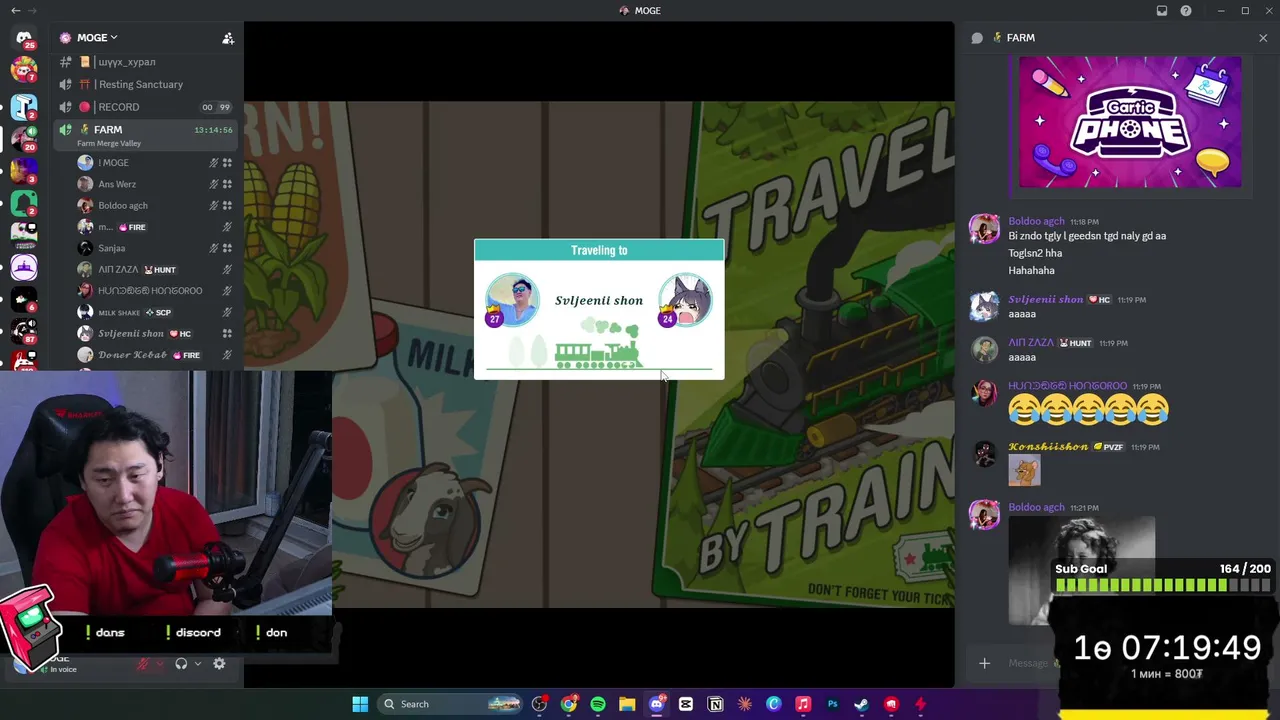The height and width of the screenshot is (720, 1280).
Task: Click the HUNT tag in the voice list
Action: 160,270
